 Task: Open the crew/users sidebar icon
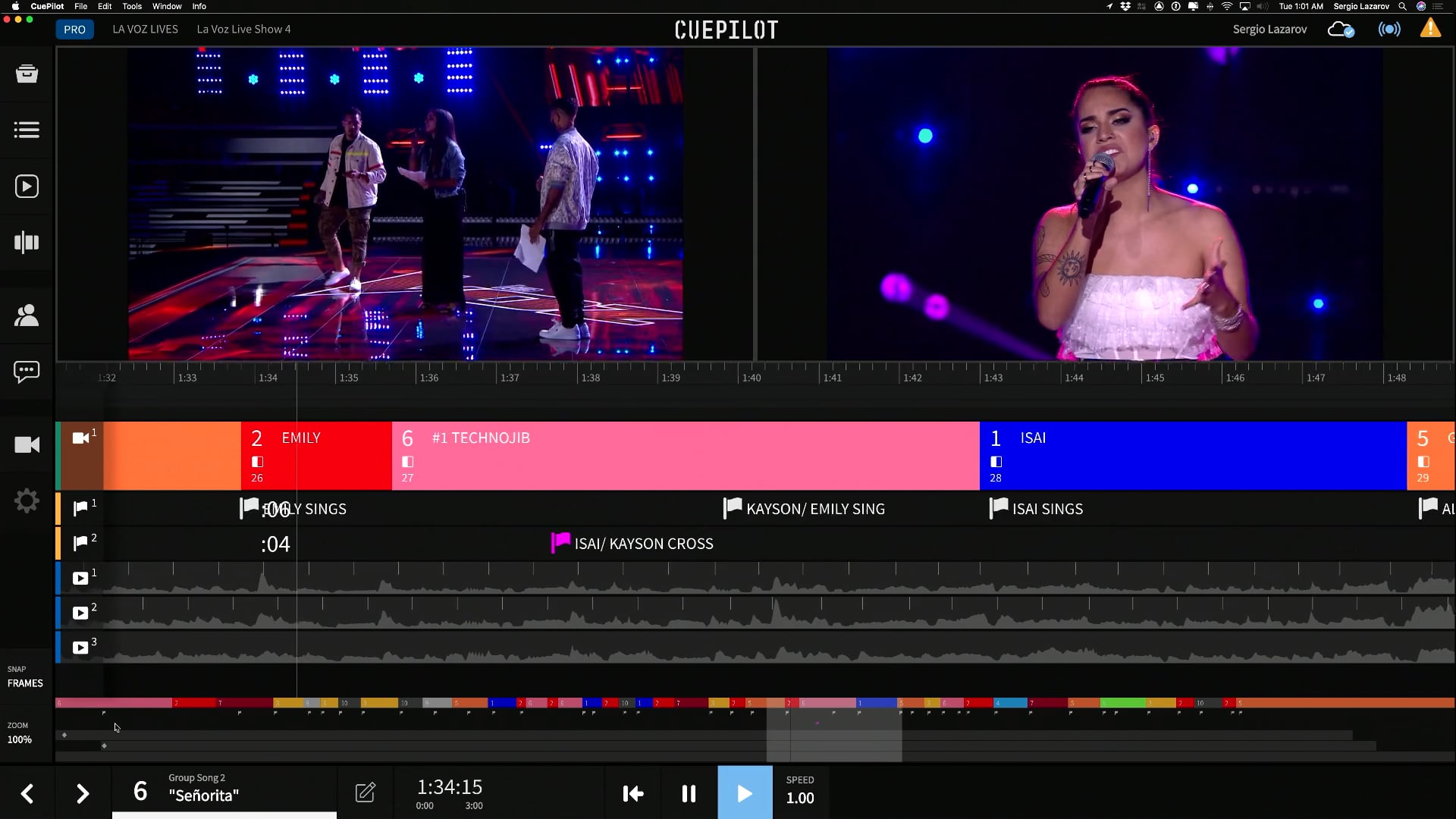click(x=27, y=315)
